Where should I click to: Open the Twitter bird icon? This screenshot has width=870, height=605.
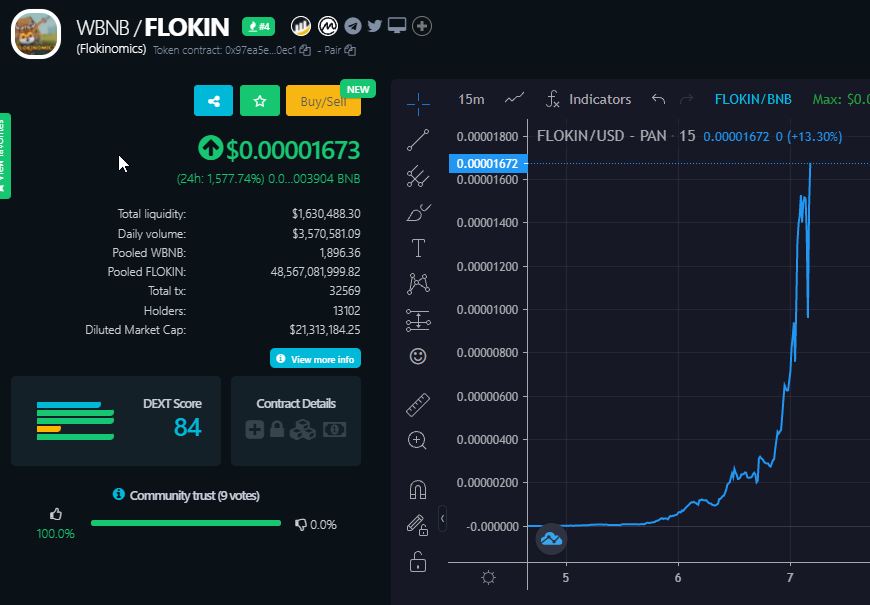375,26
